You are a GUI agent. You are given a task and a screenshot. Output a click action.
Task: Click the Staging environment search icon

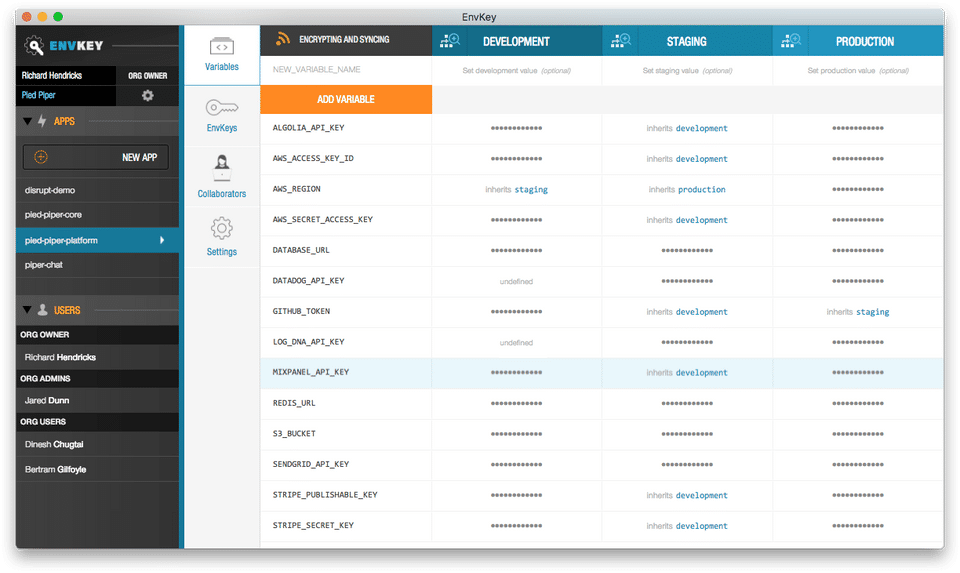621,41
